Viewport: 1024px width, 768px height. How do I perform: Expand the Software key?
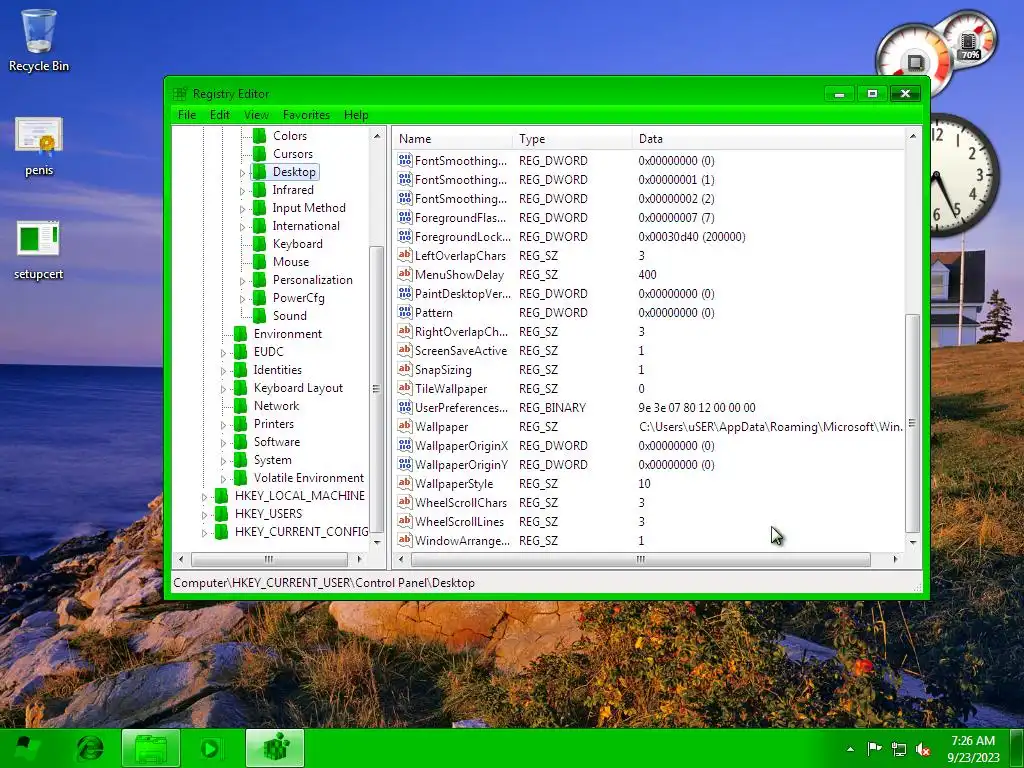pyautogui.click(x=223, y=443)
